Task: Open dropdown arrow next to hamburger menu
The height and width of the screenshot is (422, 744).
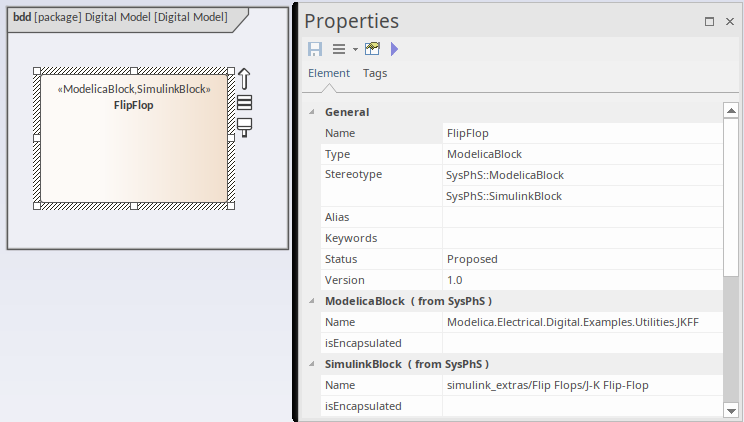Action: (355, 49)
